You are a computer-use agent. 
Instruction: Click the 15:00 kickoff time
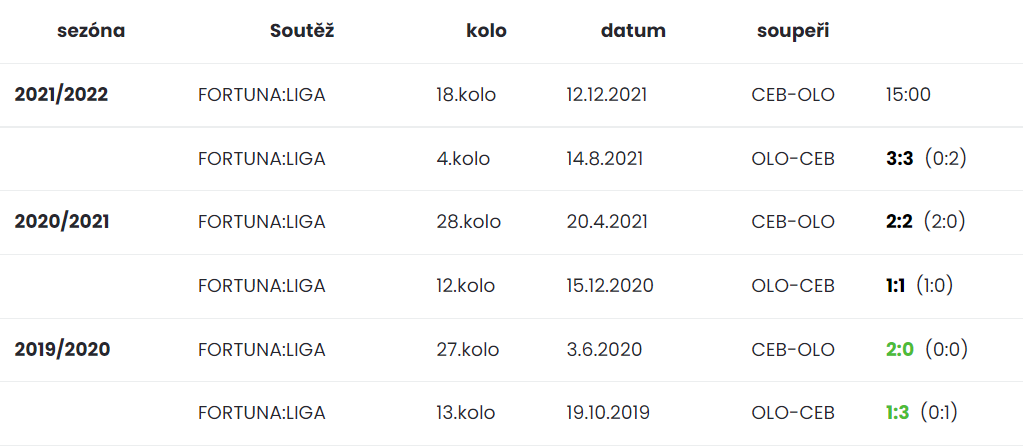[x=908, y=95]
